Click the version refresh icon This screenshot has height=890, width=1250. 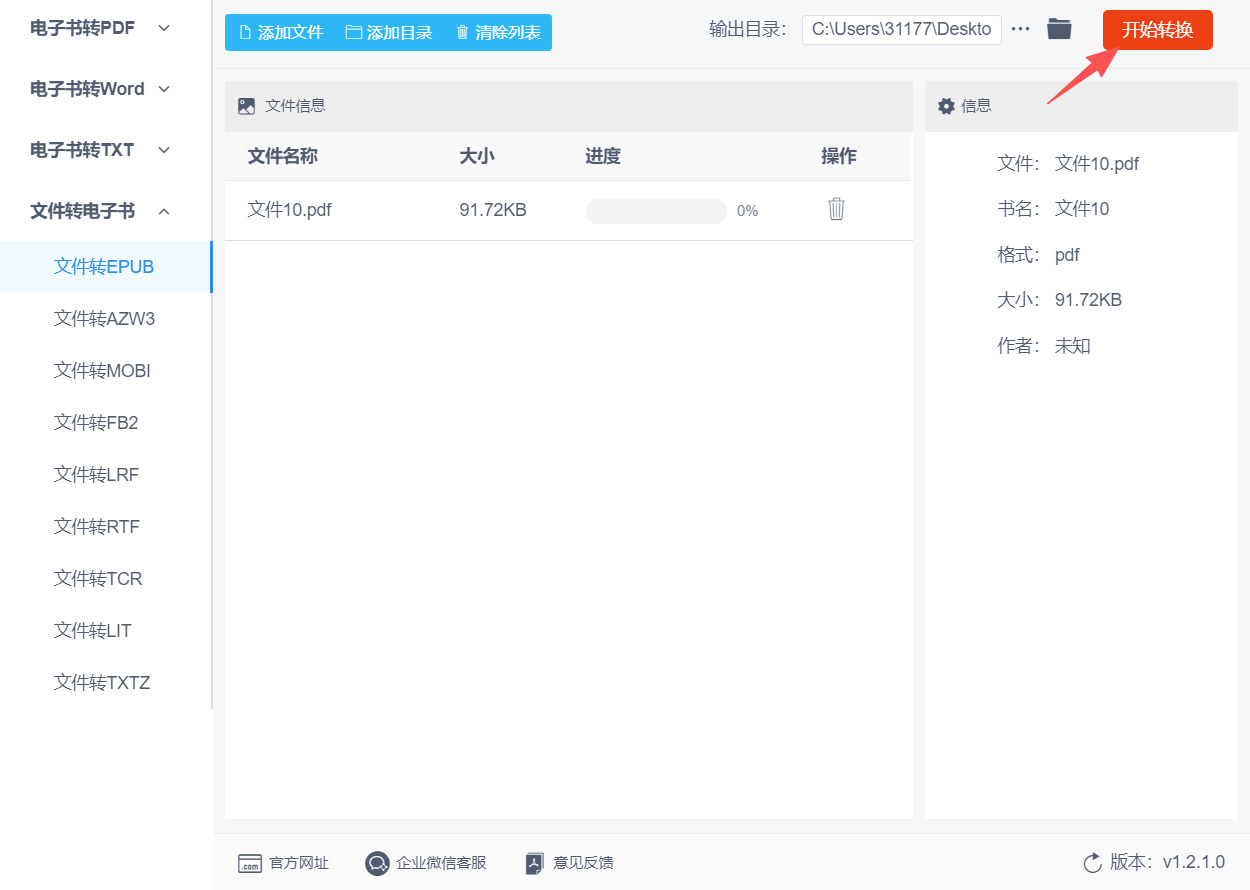pos(1092,863)
